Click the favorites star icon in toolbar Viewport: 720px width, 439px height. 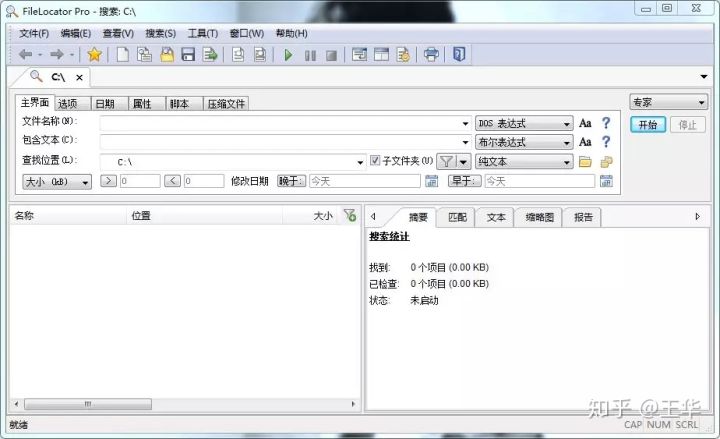pos(94,55)
